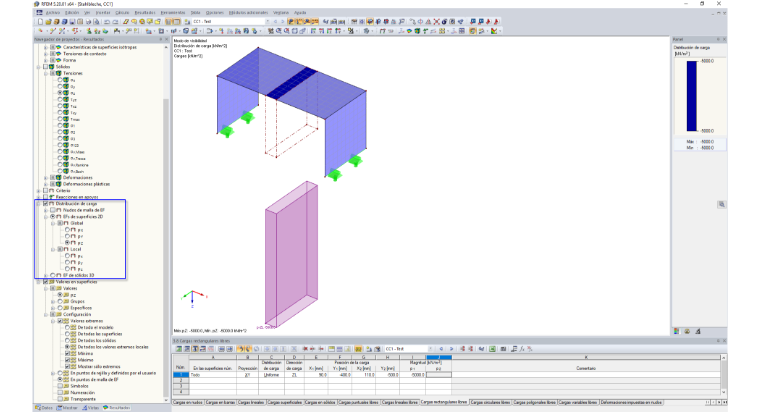This screenshot has width=760, height=412.
Task: Click the navigator panel close icon
Action: 167,39
